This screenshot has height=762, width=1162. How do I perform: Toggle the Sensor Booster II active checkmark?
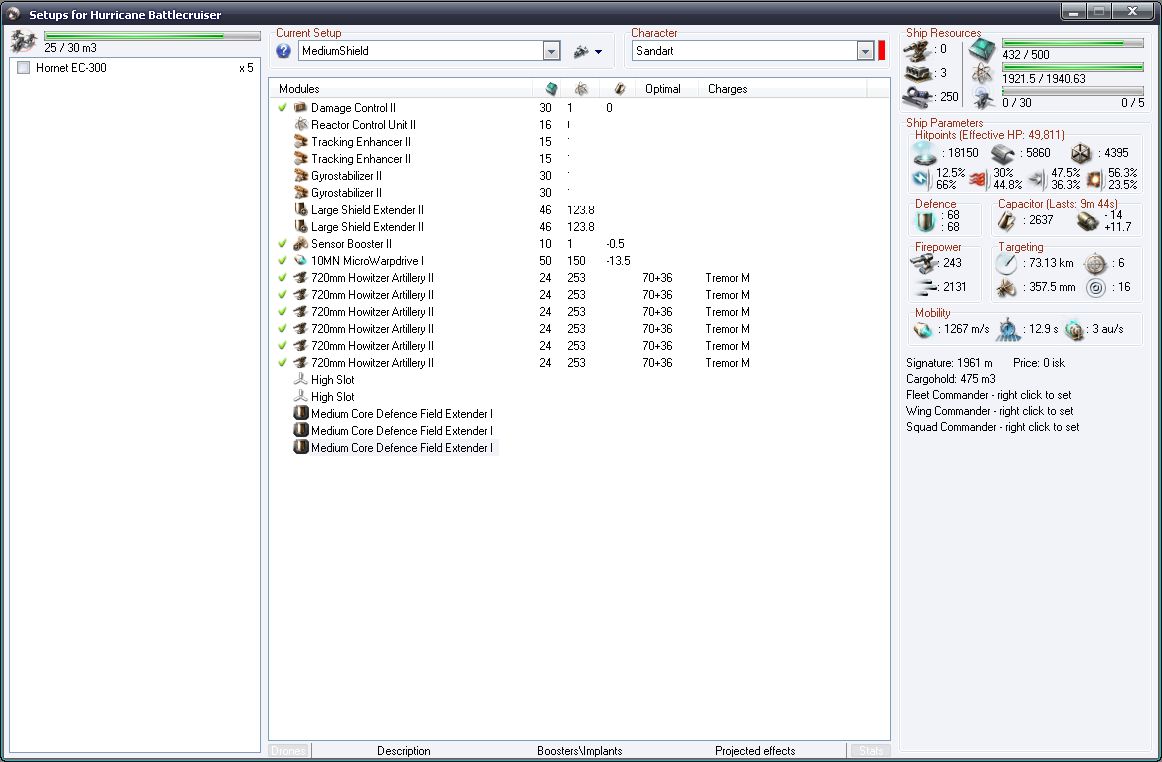pyautogui.click(x=282, y=243)
